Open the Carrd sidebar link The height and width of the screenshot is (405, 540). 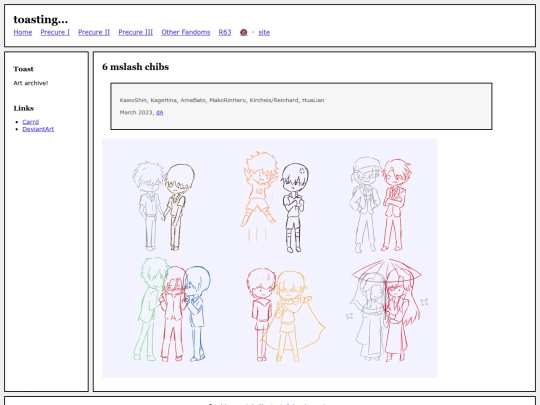pos(31,122)
